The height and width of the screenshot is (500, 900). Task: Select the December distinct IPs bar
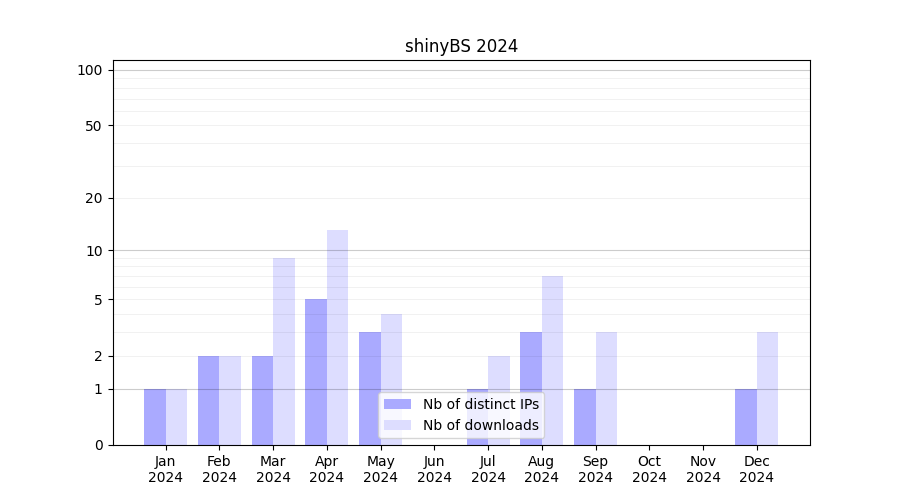tap(746, 417)
